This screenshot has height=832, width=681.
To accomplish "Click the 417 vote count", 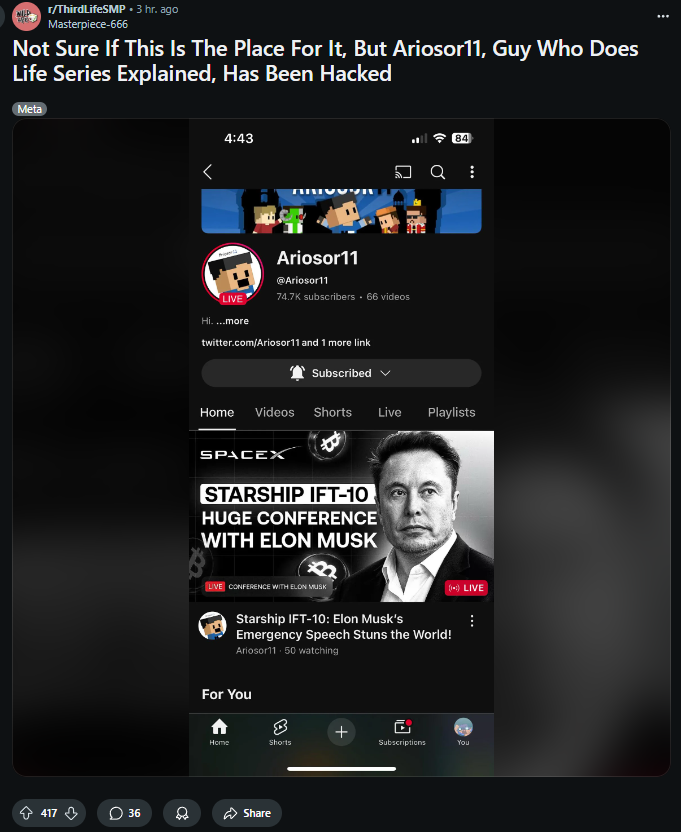I will pos(49,813).
